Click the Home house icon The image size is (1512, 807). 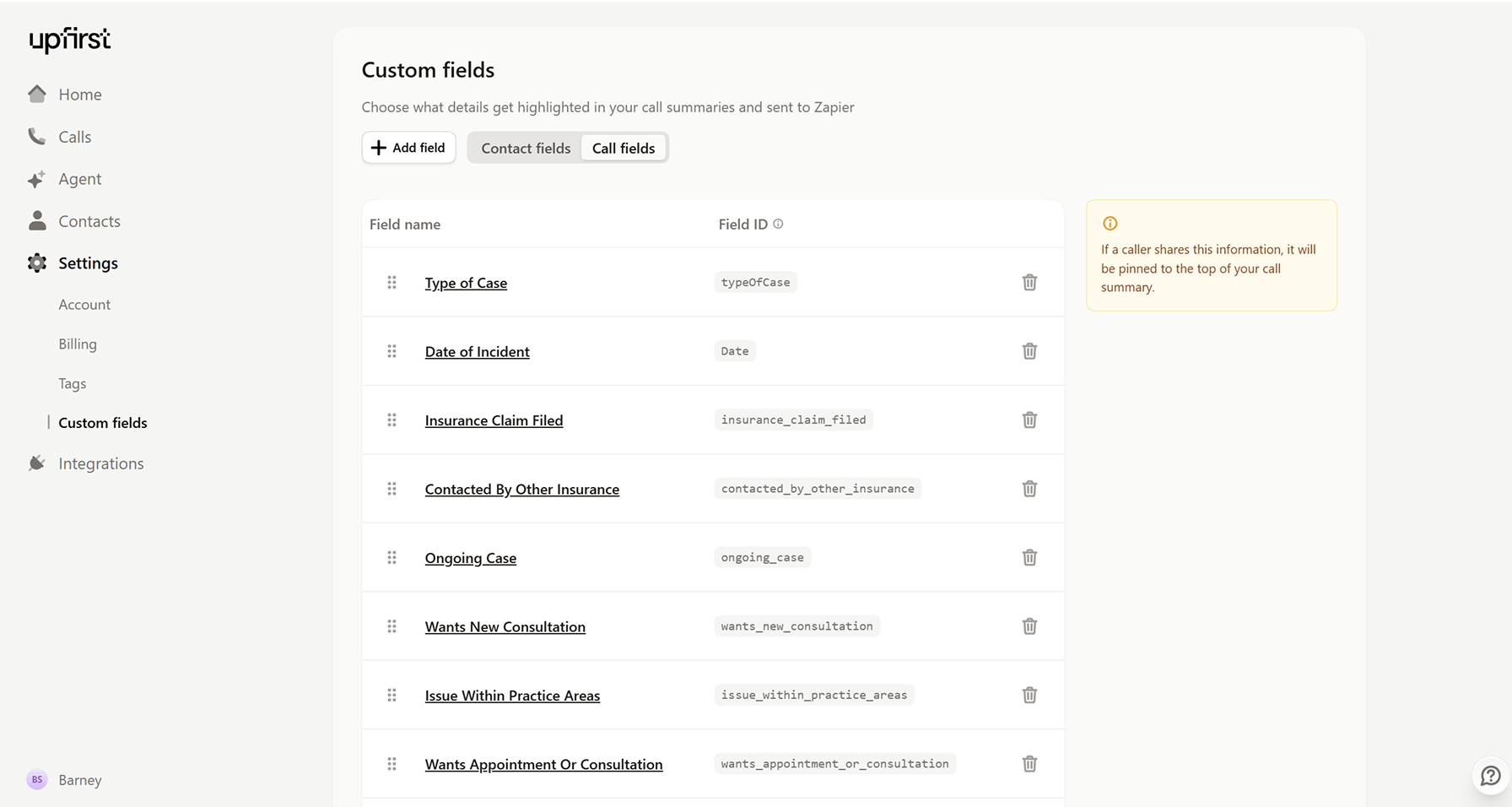coord(37,94)
